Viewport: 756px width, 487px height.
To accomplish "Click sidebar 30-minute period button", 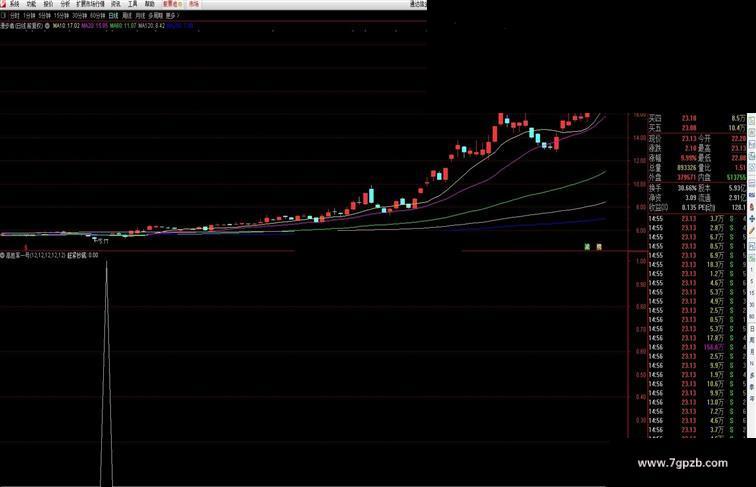I will pyautogui.click(x=752, y=305).
